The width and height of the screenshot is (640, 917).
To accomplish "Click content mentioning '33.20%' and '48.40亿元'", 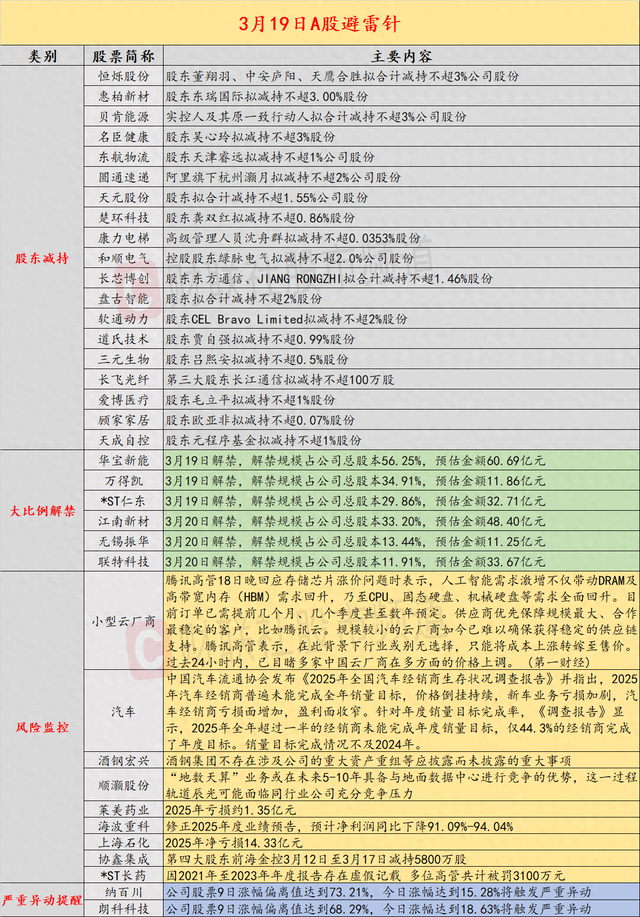I will pos(355,521).
